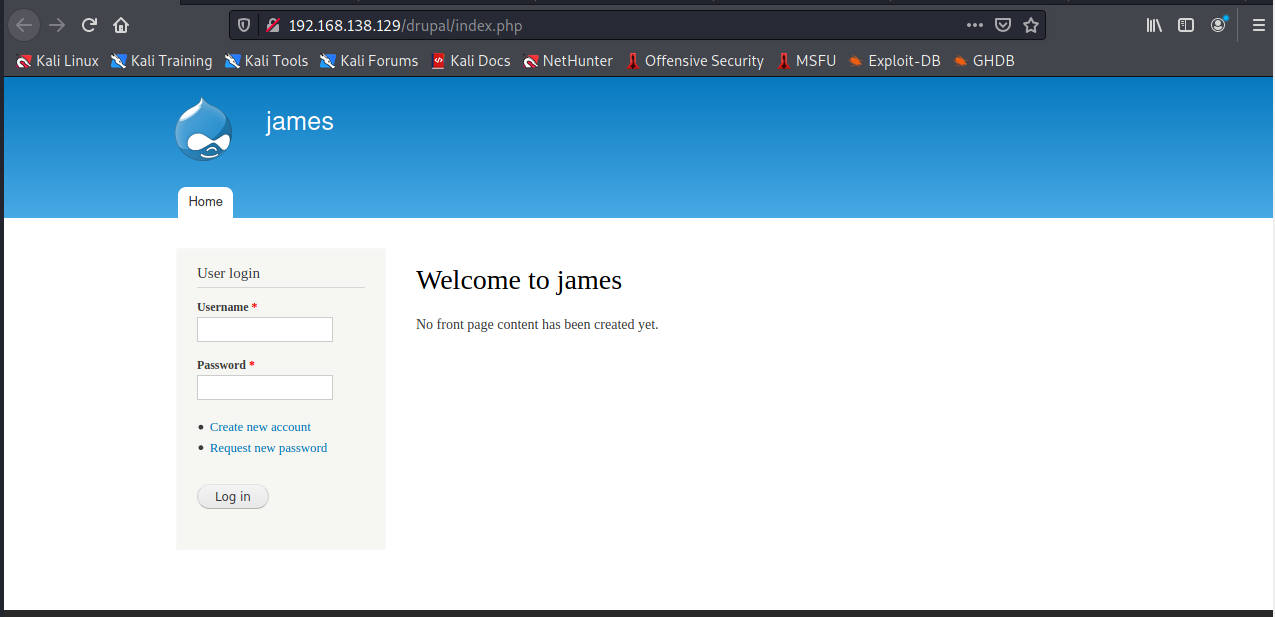
Task: Save page to Pocket icon
Action: click(x=1003, y=25)
